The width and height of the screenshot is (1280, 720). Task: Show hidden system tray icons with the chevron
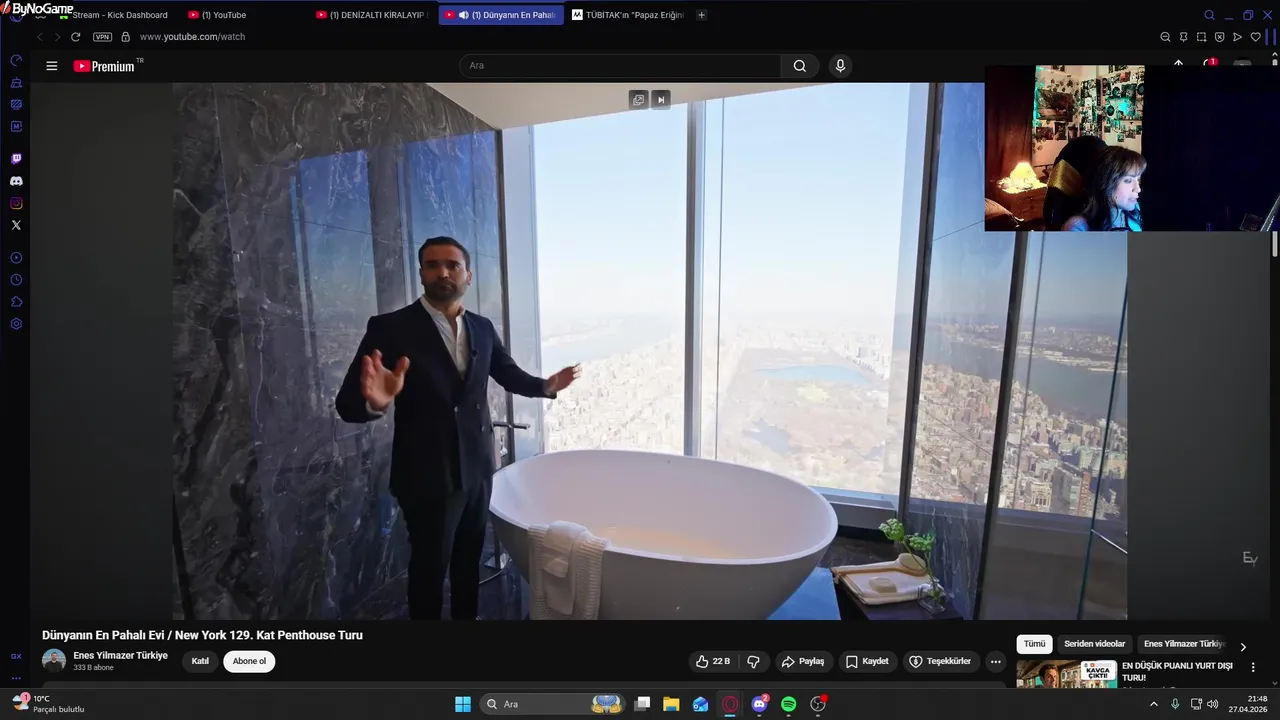coord(1153,704)
